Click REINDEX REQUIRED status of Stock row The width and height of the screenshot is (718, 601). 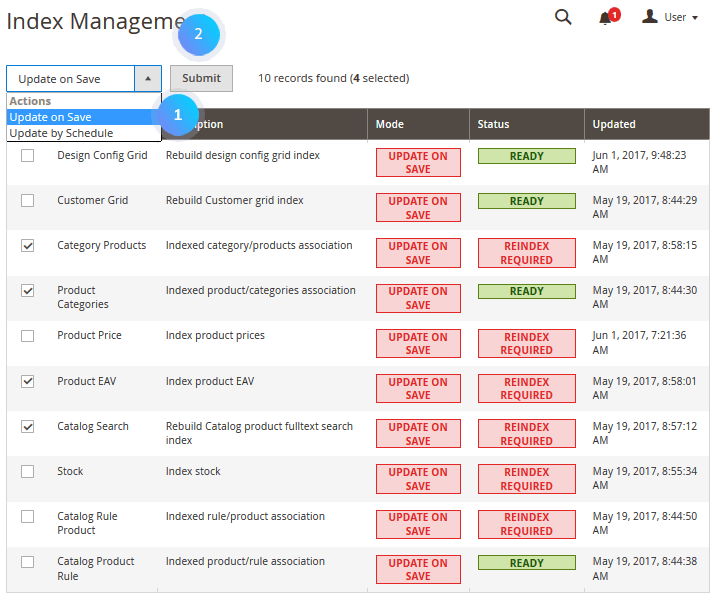527,479
